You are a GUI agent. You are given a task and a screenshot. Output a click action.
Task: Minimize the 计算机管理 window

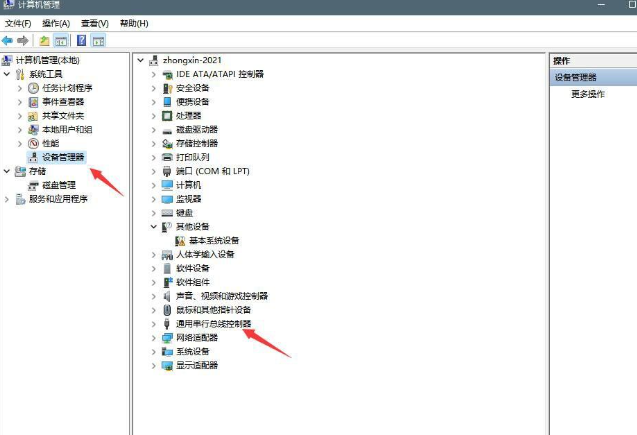click(601, 4)
